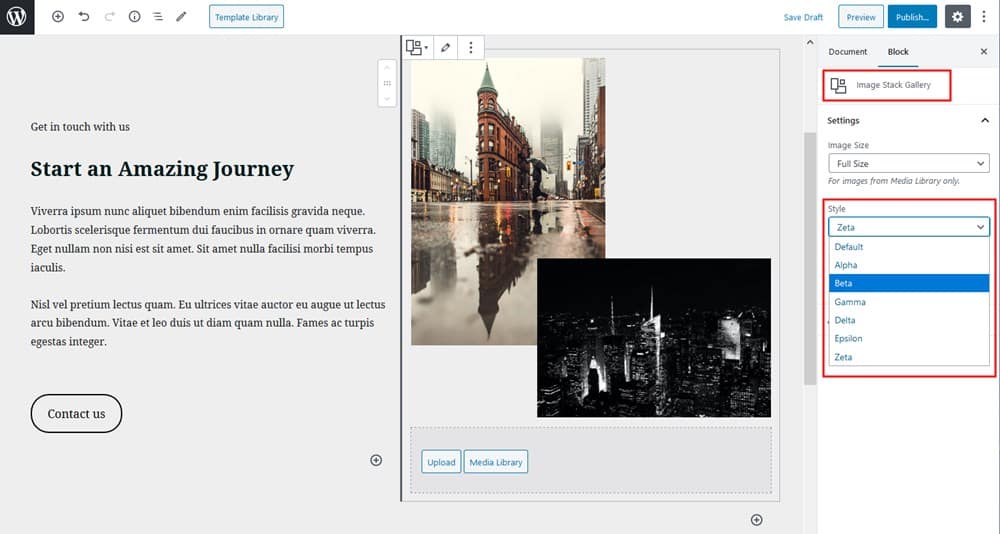1000x534 pixels.
Task: Redo the last undone change
Action: [109, 17]
